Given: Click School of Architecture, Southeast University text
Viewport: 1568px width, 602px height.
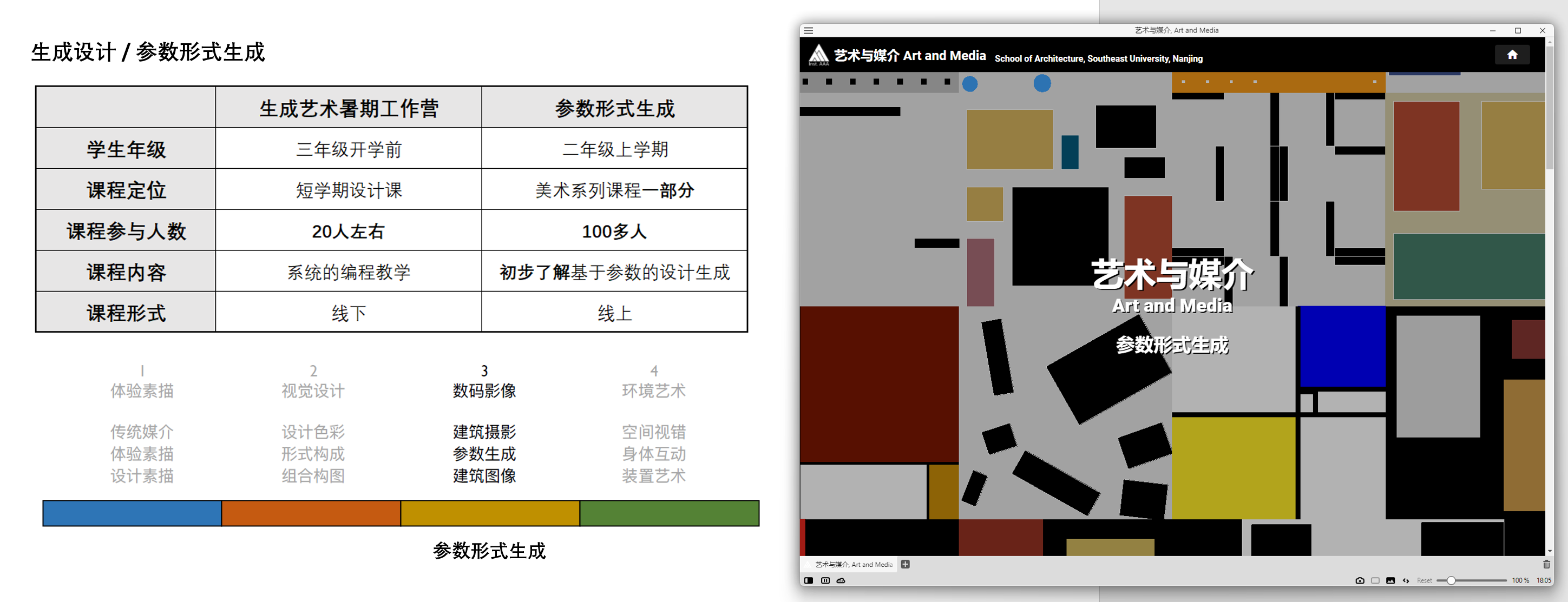Looking at the screenshot, I should pos(1098,58).
